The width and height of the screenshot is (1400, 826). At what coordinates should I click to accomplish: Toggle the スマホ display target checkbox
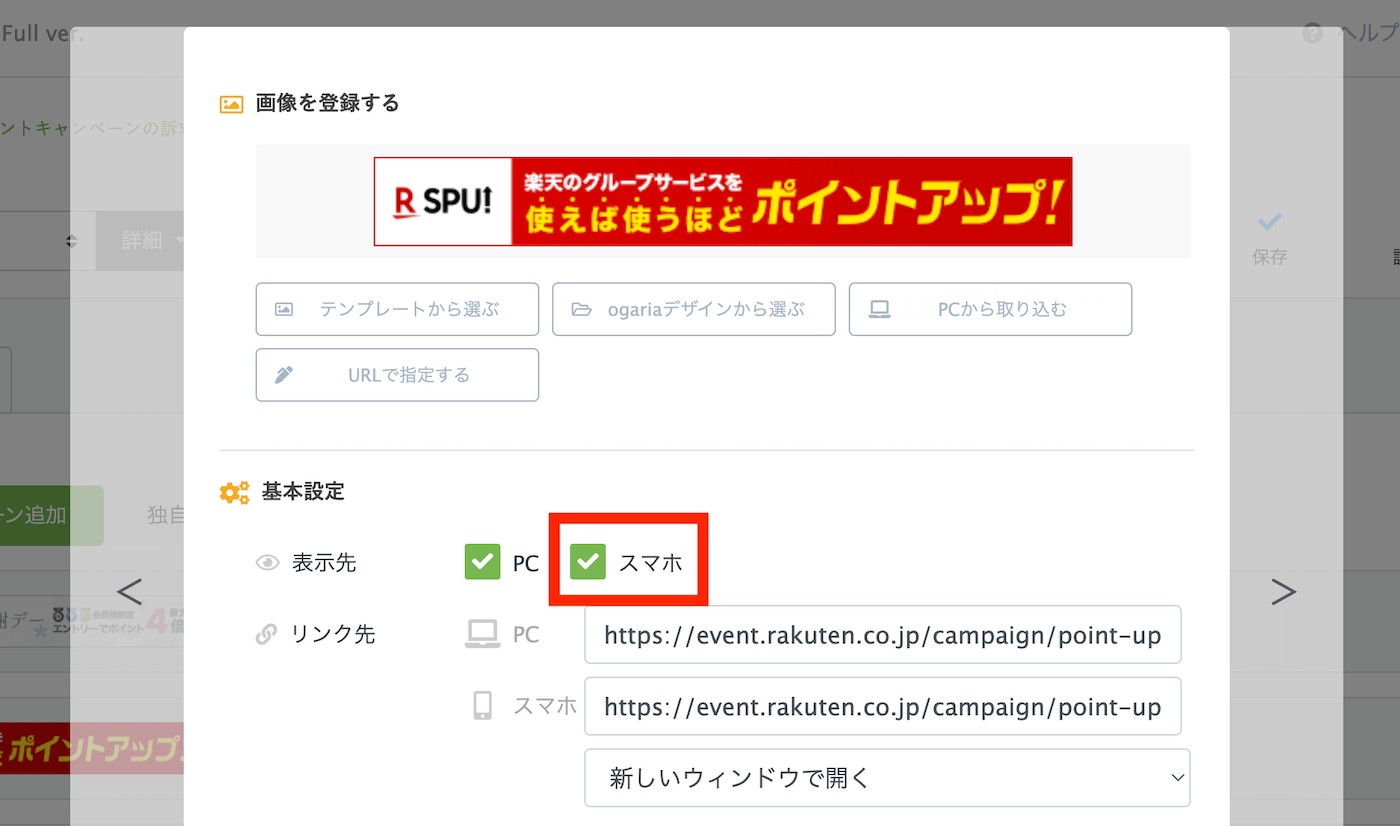588,562
